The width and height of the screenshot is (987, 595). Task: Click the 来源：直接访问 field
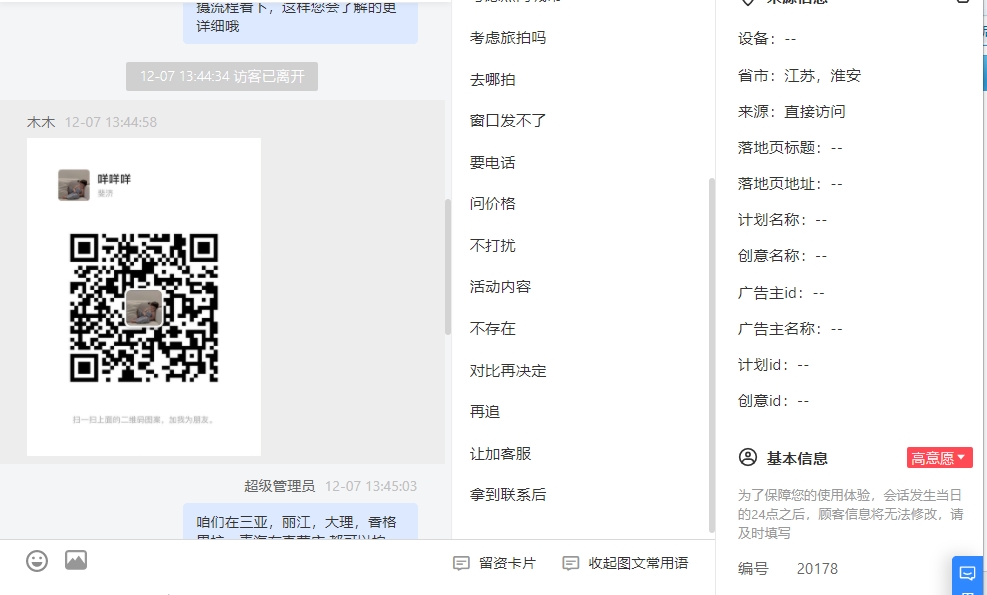click(x=791, y=111)
